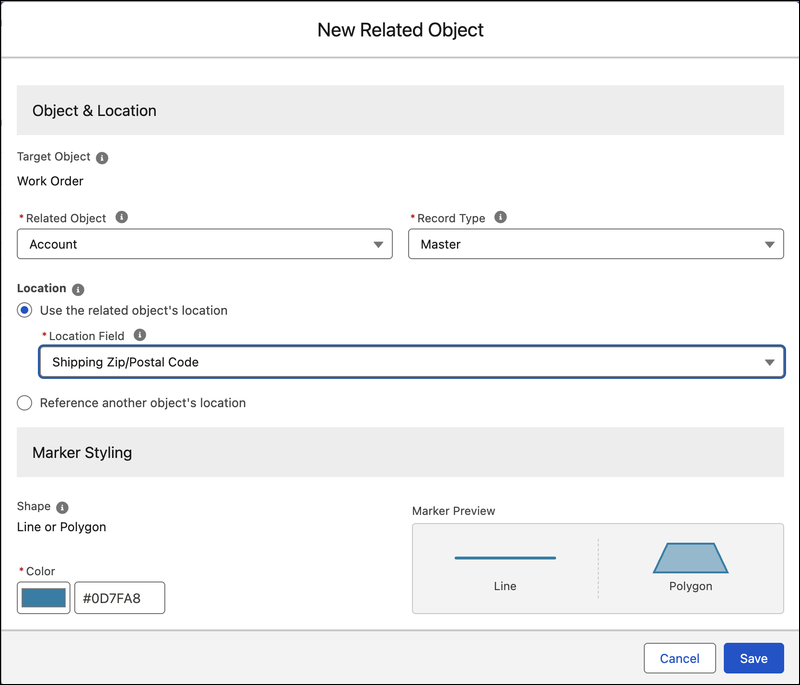800x685 pixels.
Task: Click the Target Object info icon
Action: [x=102, y=158]
